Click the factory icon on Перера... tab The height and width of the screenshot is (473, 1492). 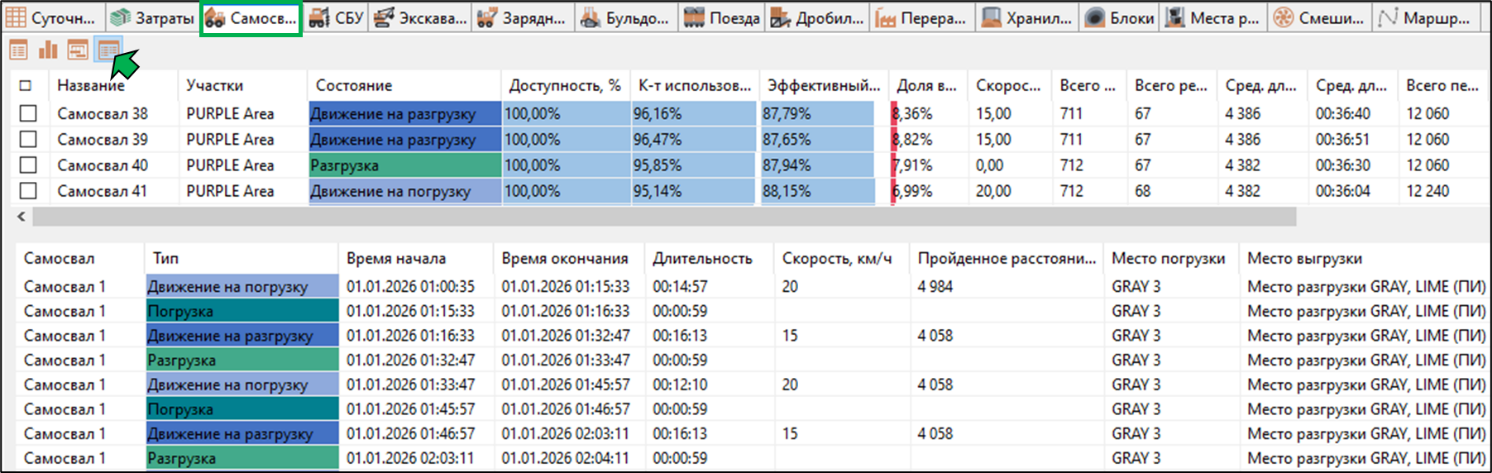click(885, 18)
